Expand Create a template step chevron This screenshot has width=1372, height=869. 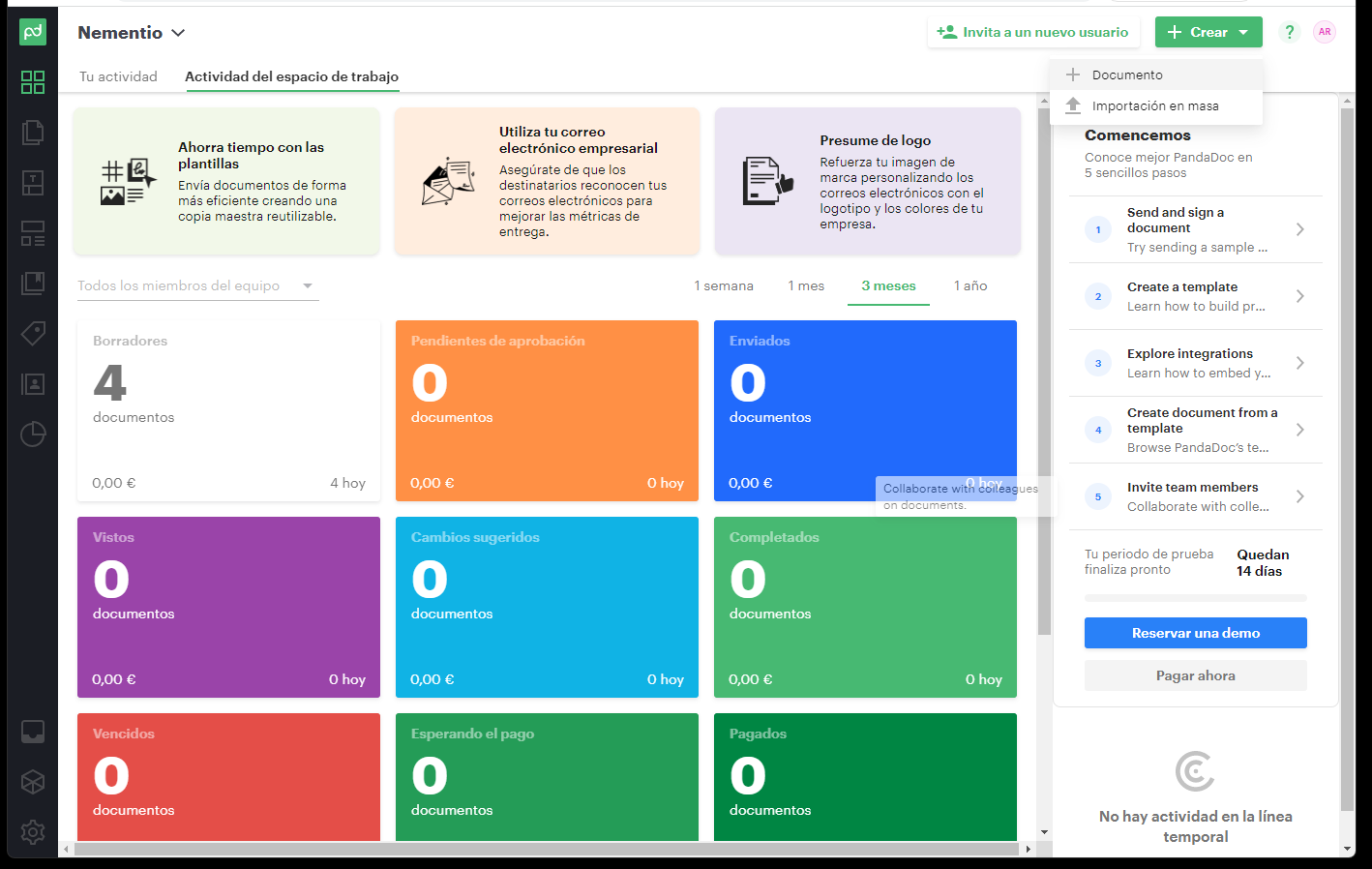coord(1300,296)
